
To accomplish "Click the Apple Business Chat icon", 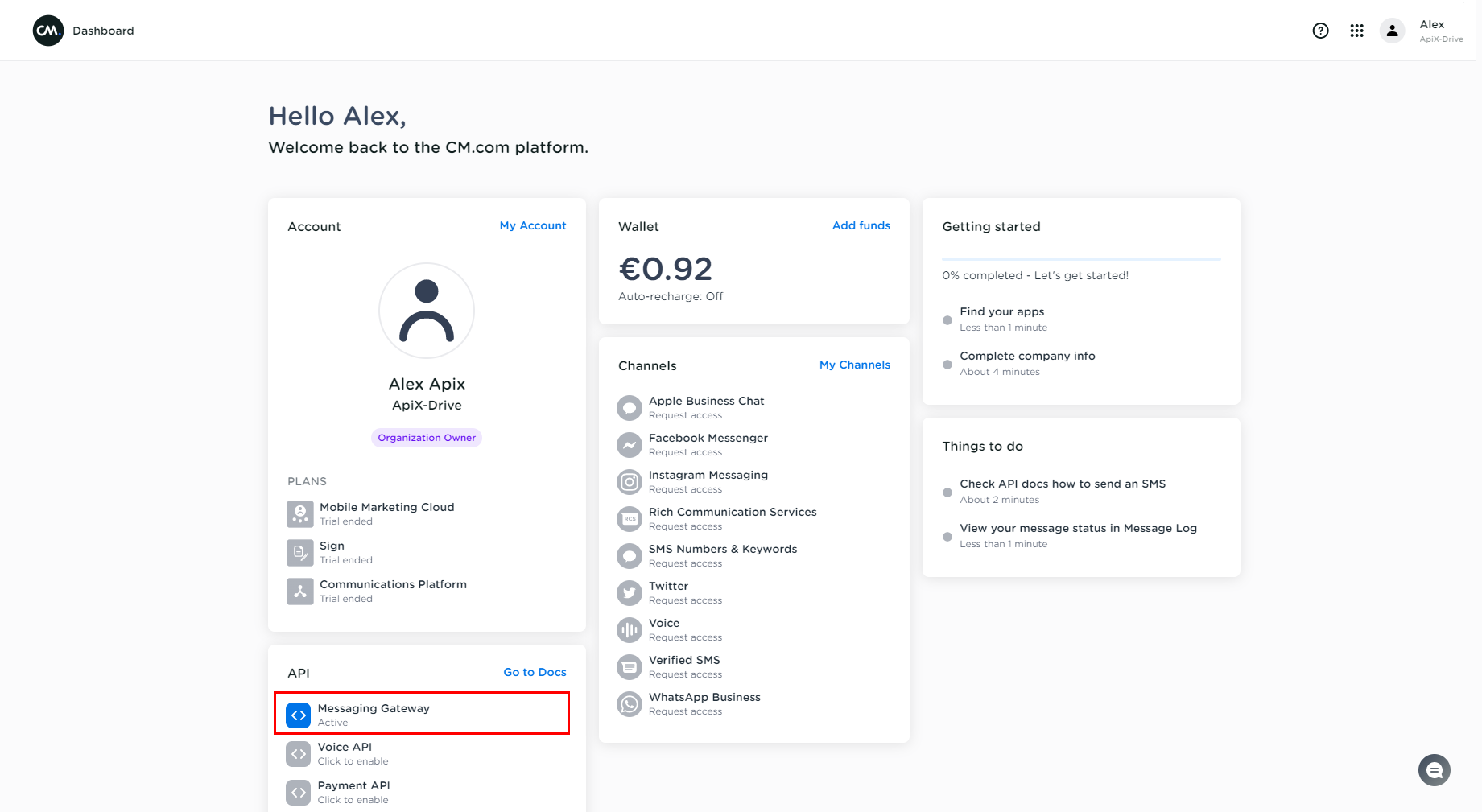I will (x=629, y=408).
